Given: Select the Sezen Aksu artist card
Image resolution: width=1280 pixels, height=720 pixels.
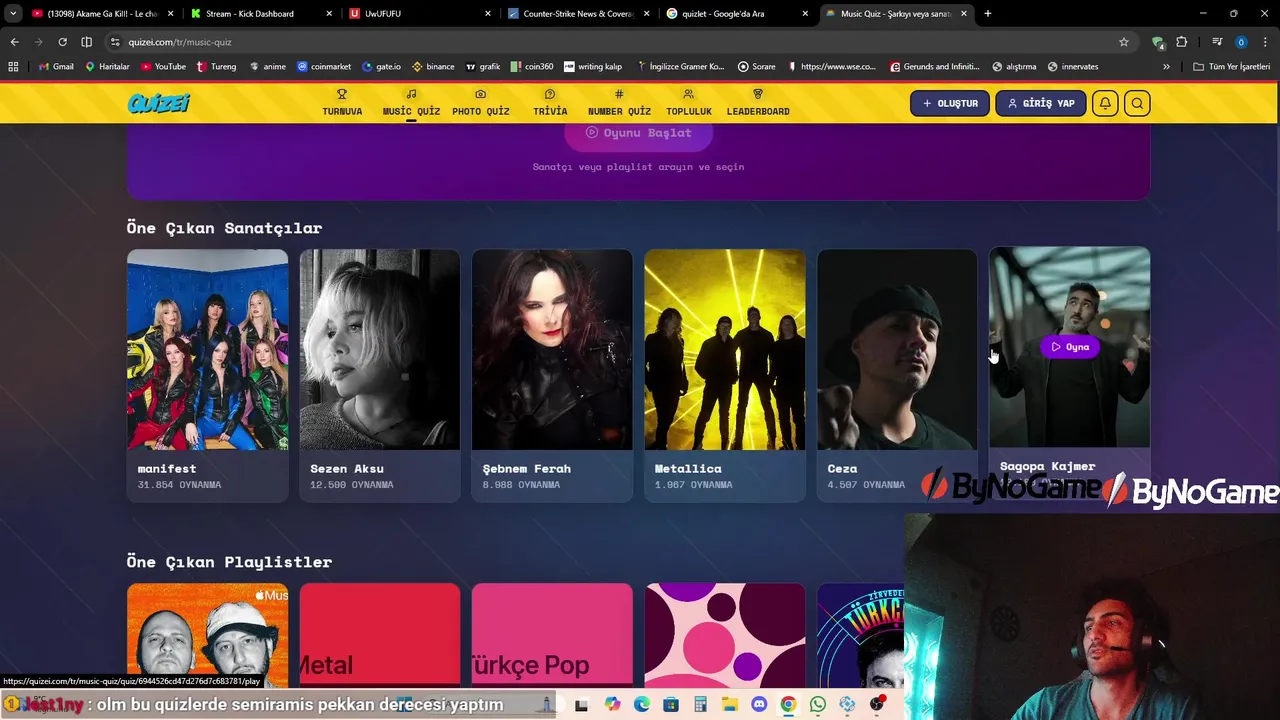Looking at the screenshot, I should pyautogui.click(x=380, y=375).
